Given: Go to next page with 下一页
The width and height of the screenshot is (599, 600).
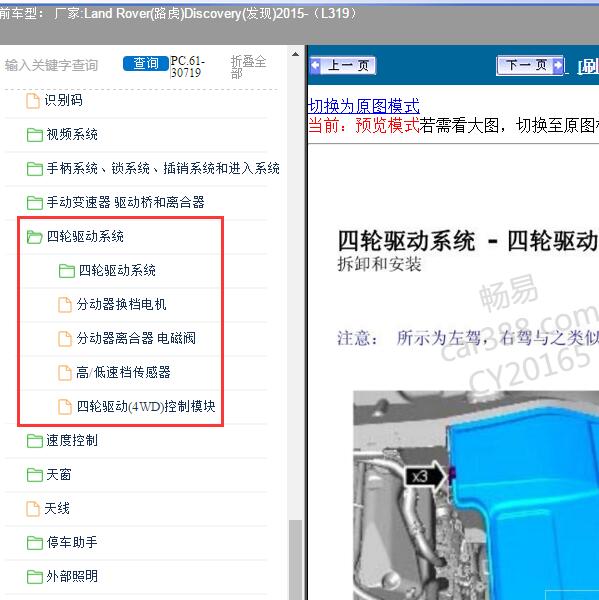Looking at the screenshot, I should [x=530, y=65].
